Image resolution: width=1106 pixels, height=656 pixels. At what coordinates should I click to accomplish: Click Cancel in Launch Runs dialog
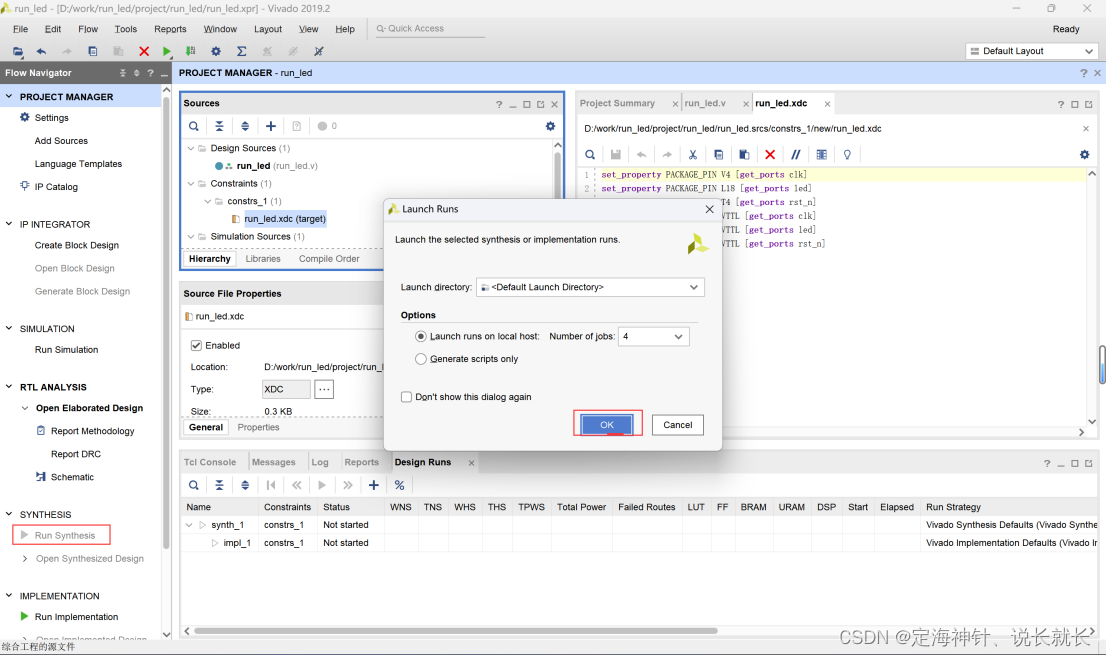point(677,425)
